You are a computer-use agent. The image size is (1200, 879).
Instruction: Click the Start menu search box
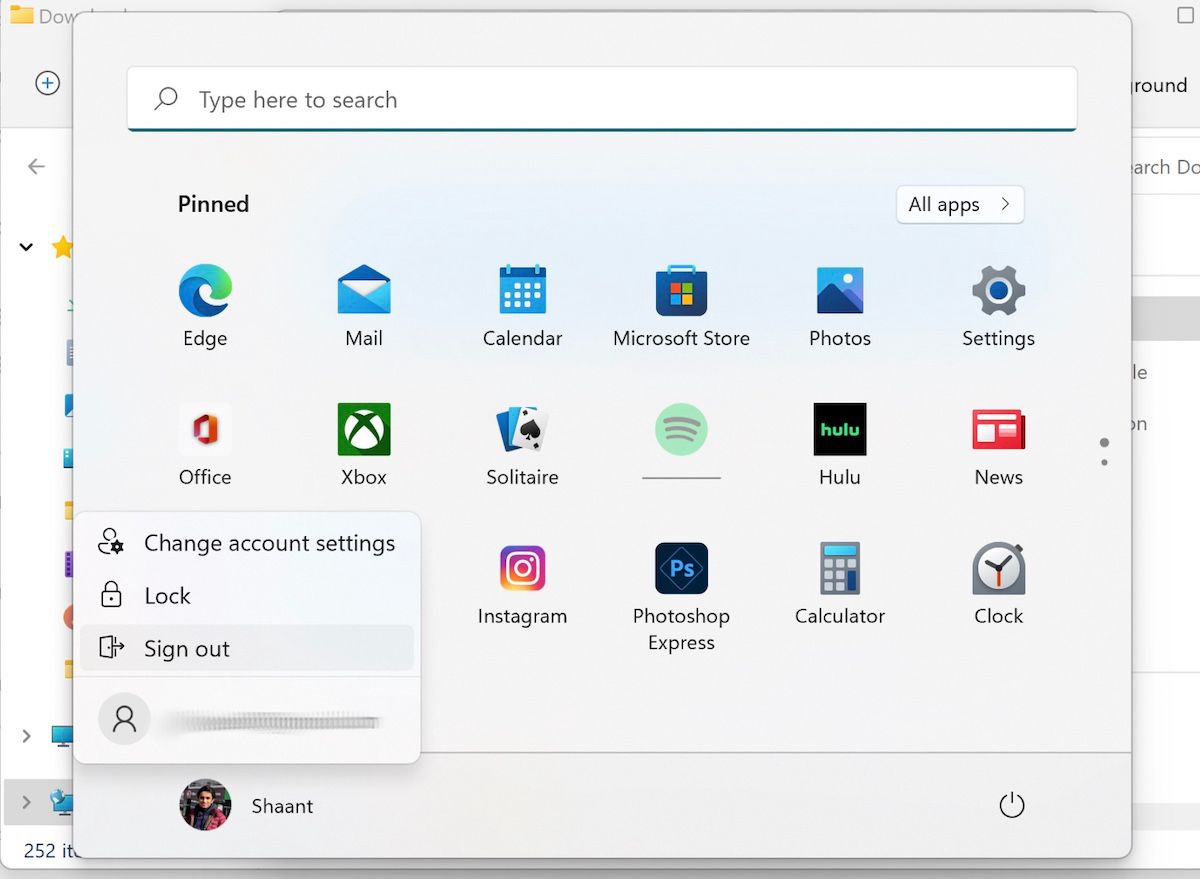tap(602, 99)
